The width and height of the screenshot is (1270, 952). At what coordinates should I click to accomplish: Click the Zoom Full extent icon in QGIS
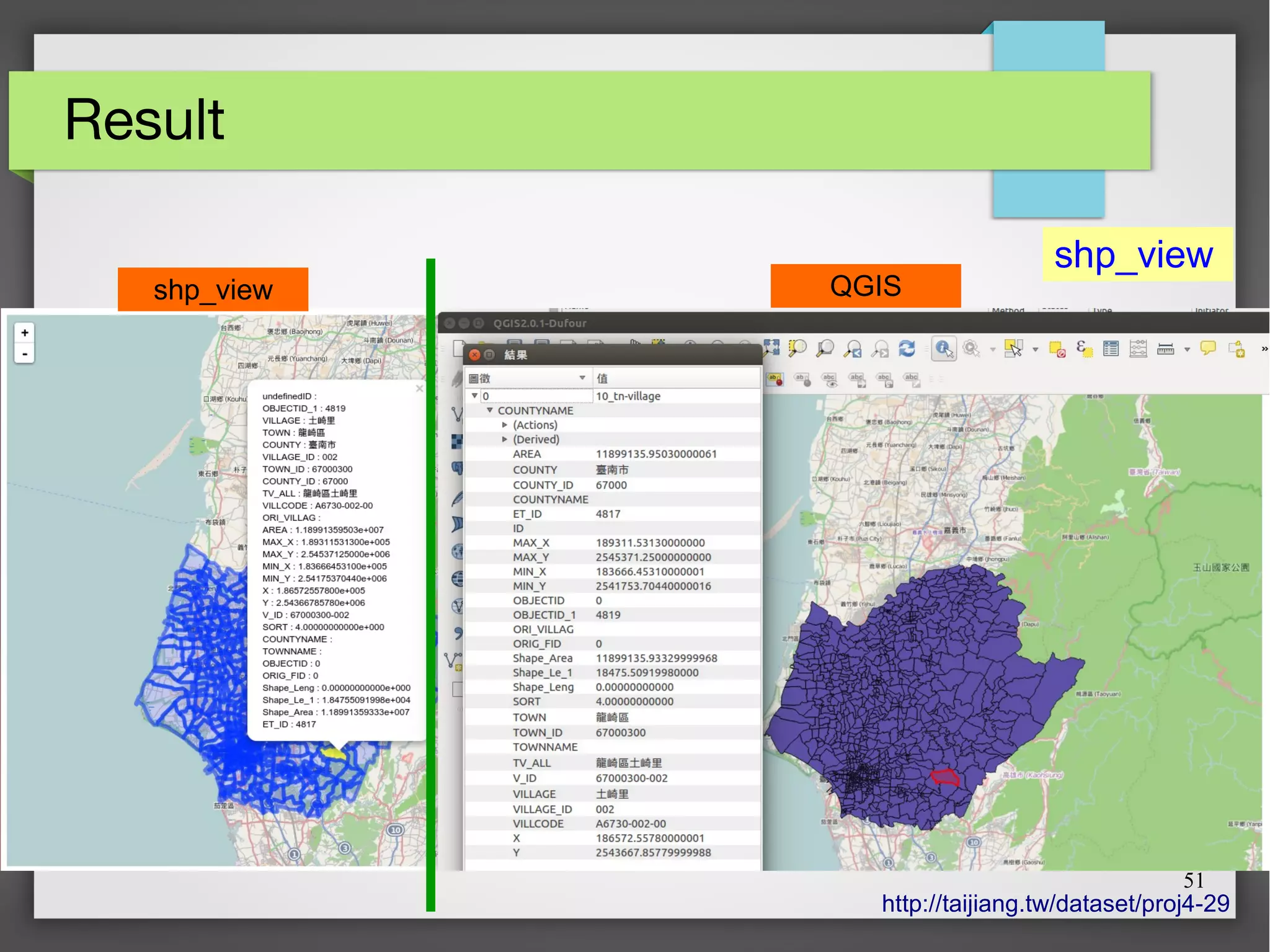[x=771, y=348]
